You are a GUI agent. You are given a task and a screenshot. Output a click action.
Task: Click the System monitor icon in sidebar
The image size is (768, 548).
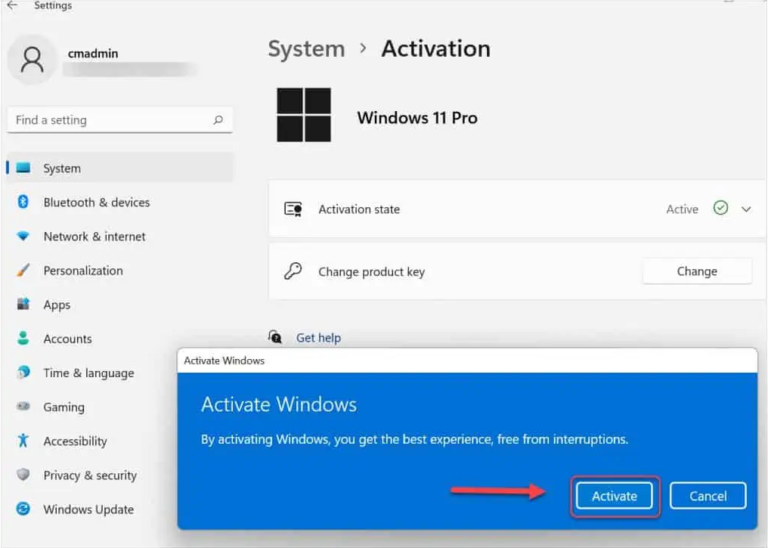(x=23, y=168)
